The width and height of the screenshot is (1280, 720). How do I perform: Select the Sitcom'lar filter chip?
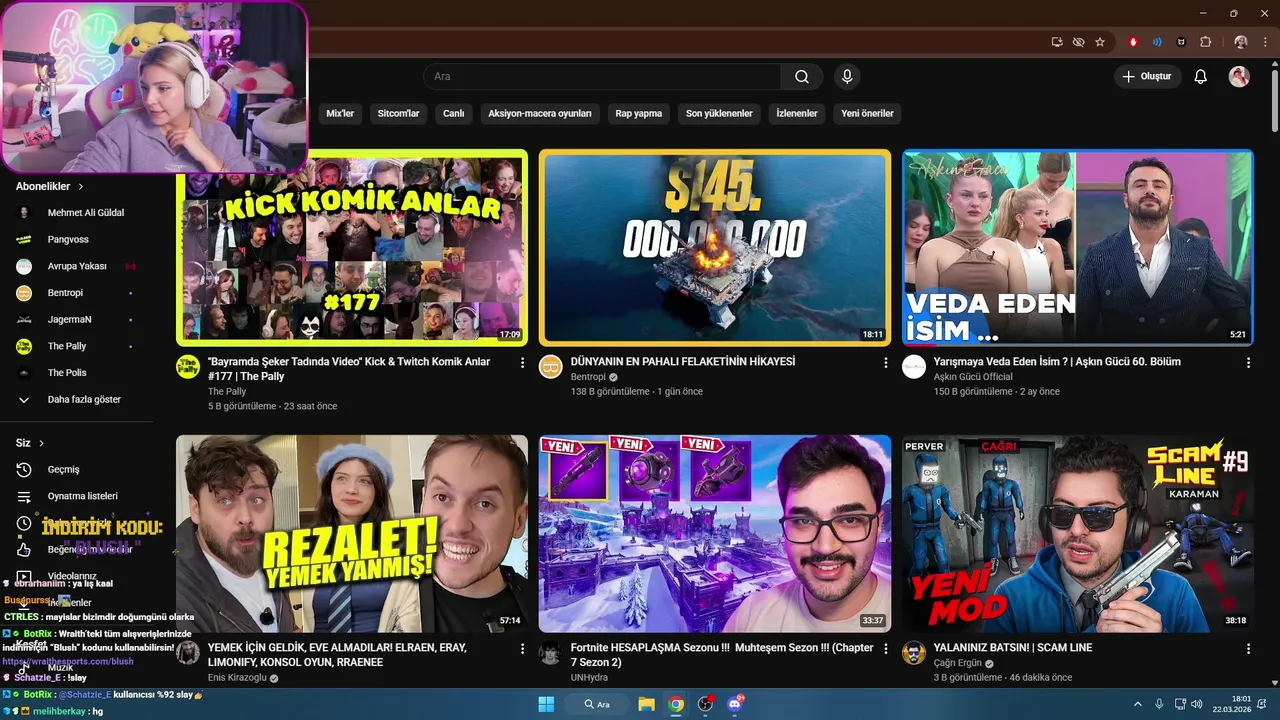pos(398,113)
